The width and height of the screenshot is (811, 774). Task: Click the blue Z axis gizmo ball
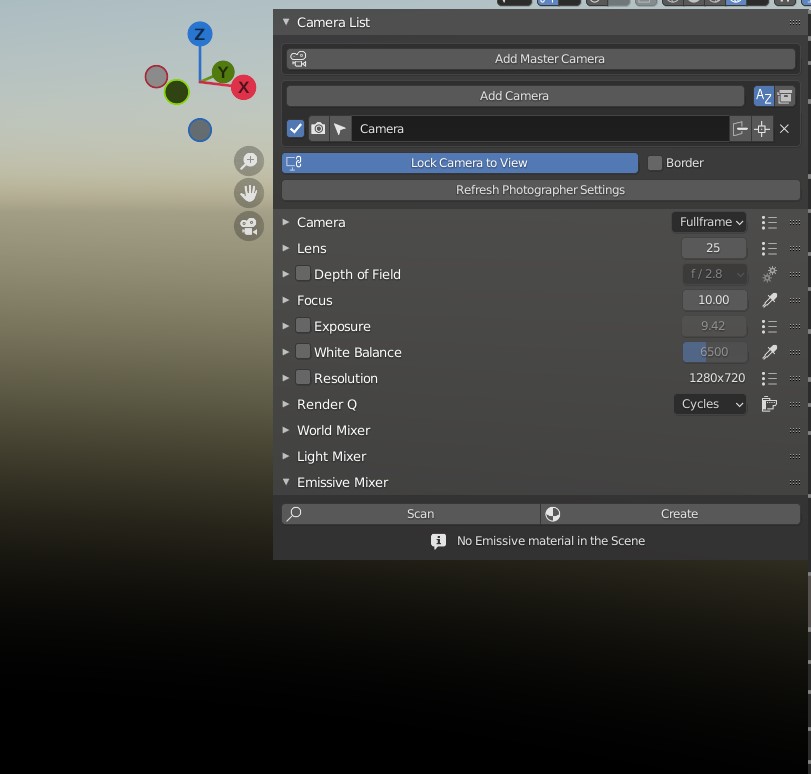(200, 34)
